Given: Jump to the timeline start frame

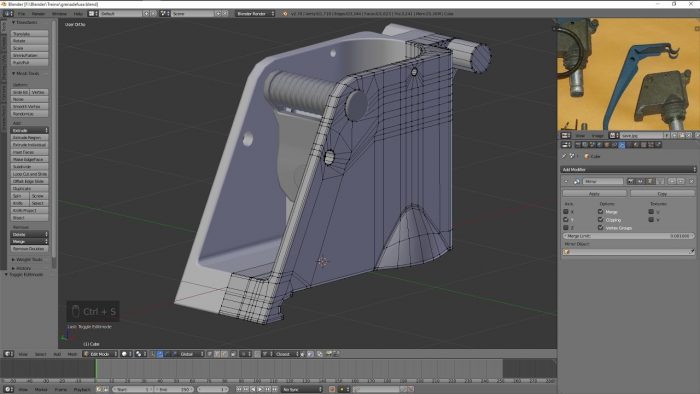Looking at the screenshot, I should (x=239, y=389).
